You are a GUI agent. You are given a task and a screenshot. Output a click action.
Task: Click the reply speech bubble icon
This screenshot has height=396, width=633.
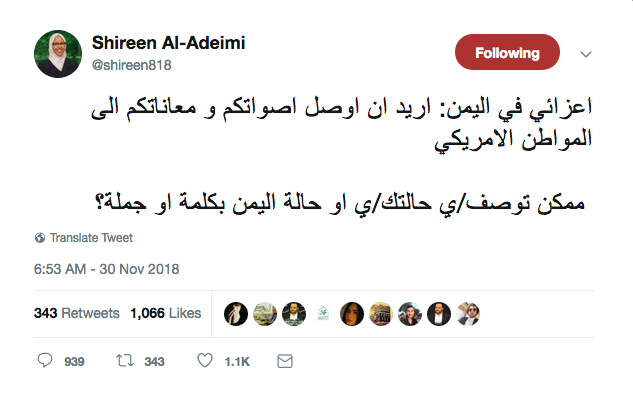[x=45, y=360]
